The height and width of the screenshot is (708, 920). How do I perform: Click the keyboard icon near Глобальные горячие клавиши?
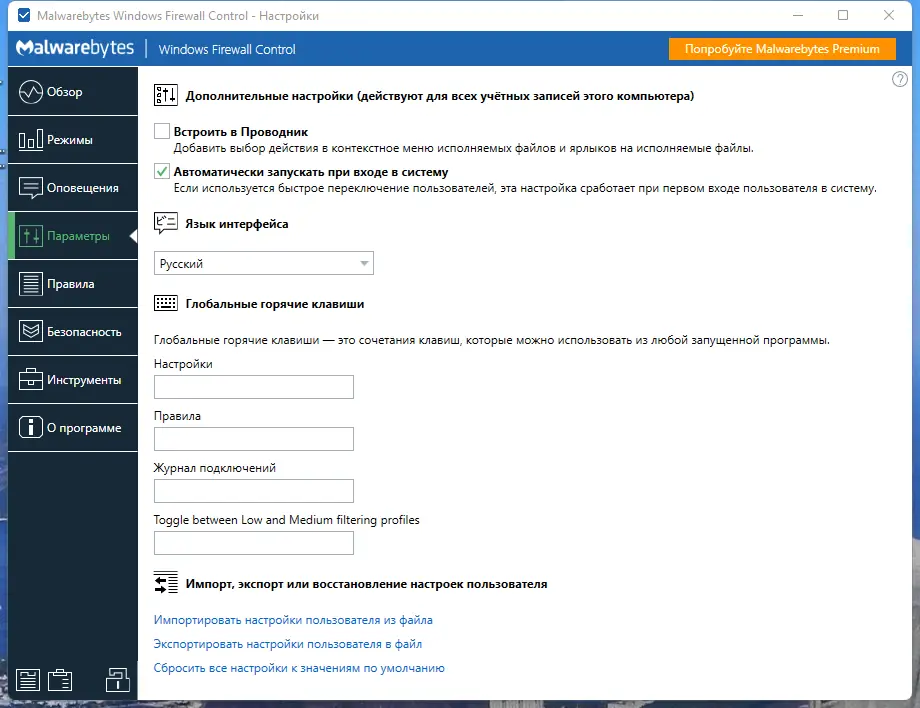(x=165, y=303)
